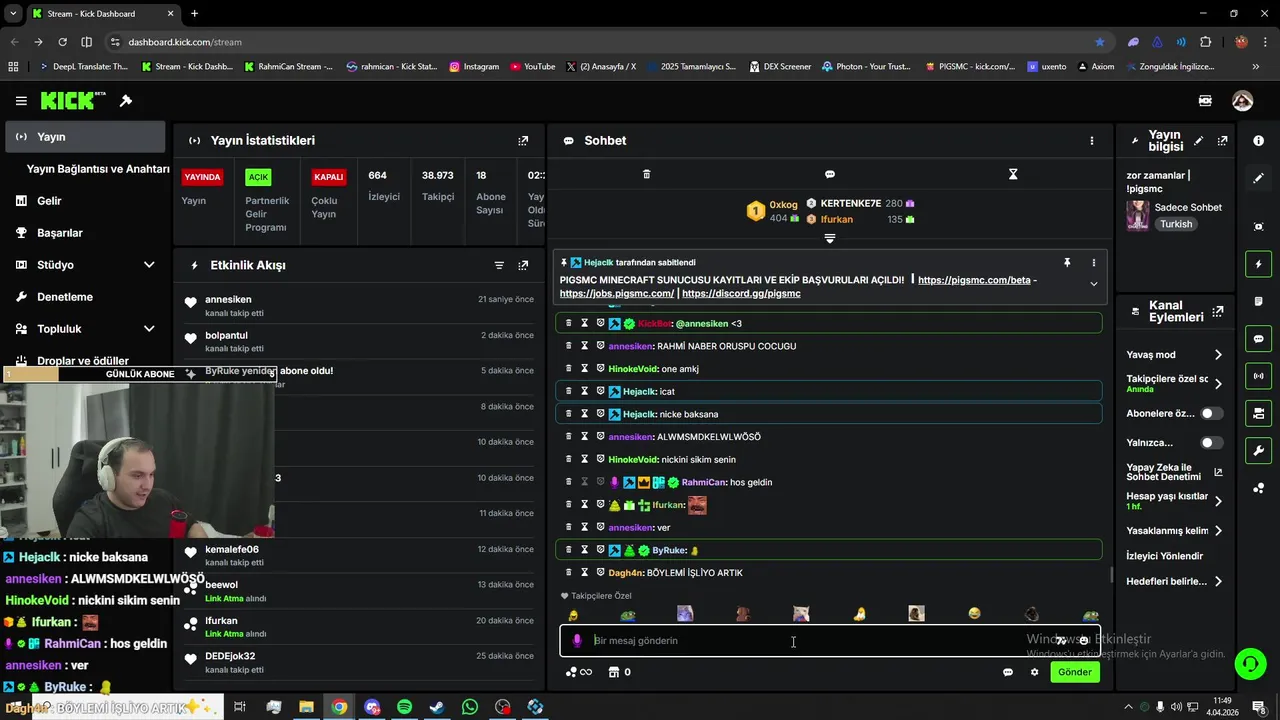This screenshot has width=1280, height=720.
Task: Open Yasaklanmış kelimeler options
Action: click(1174, 531)
